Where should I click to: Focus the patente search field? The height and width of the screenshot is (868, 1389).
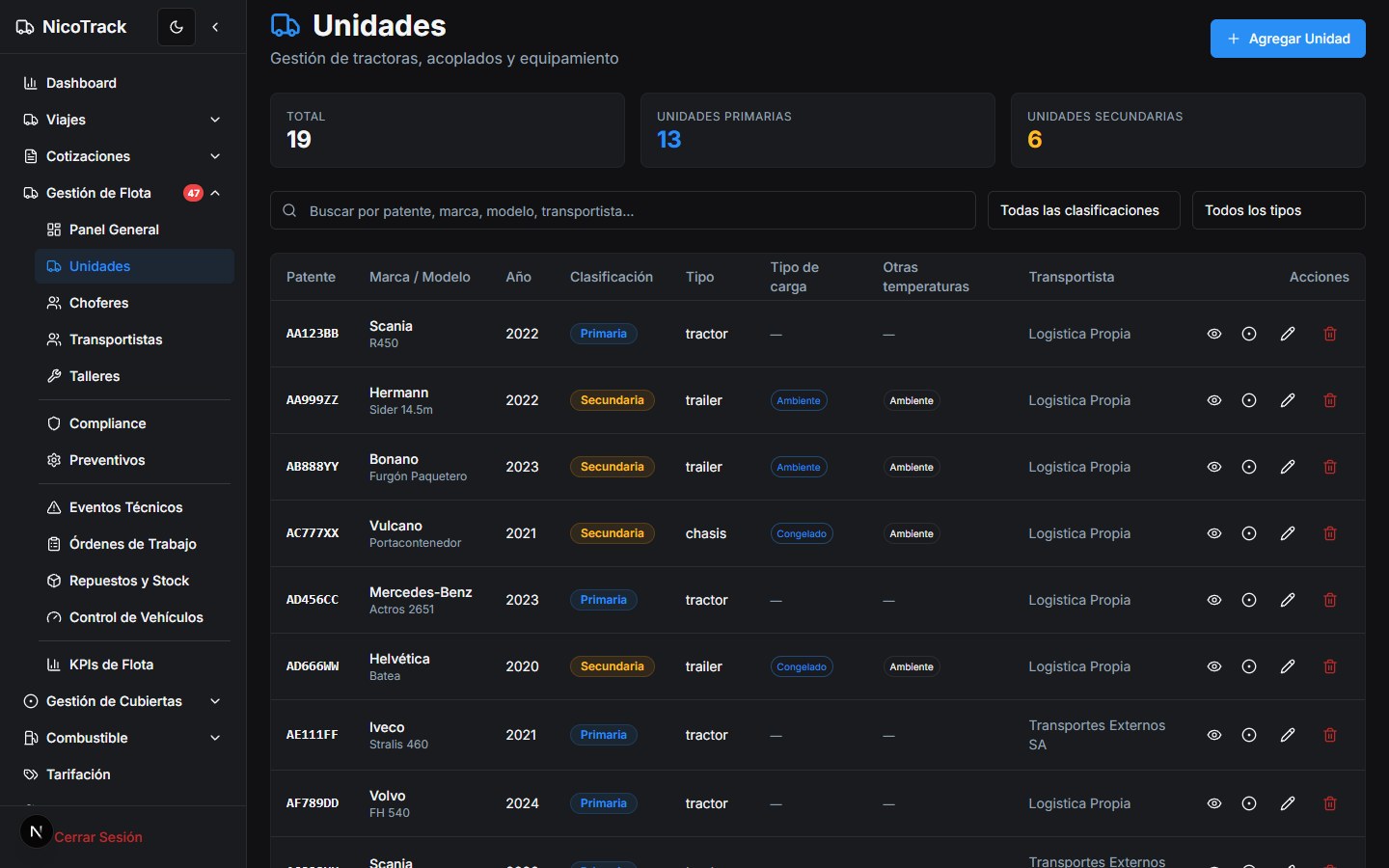pos(623,210)
